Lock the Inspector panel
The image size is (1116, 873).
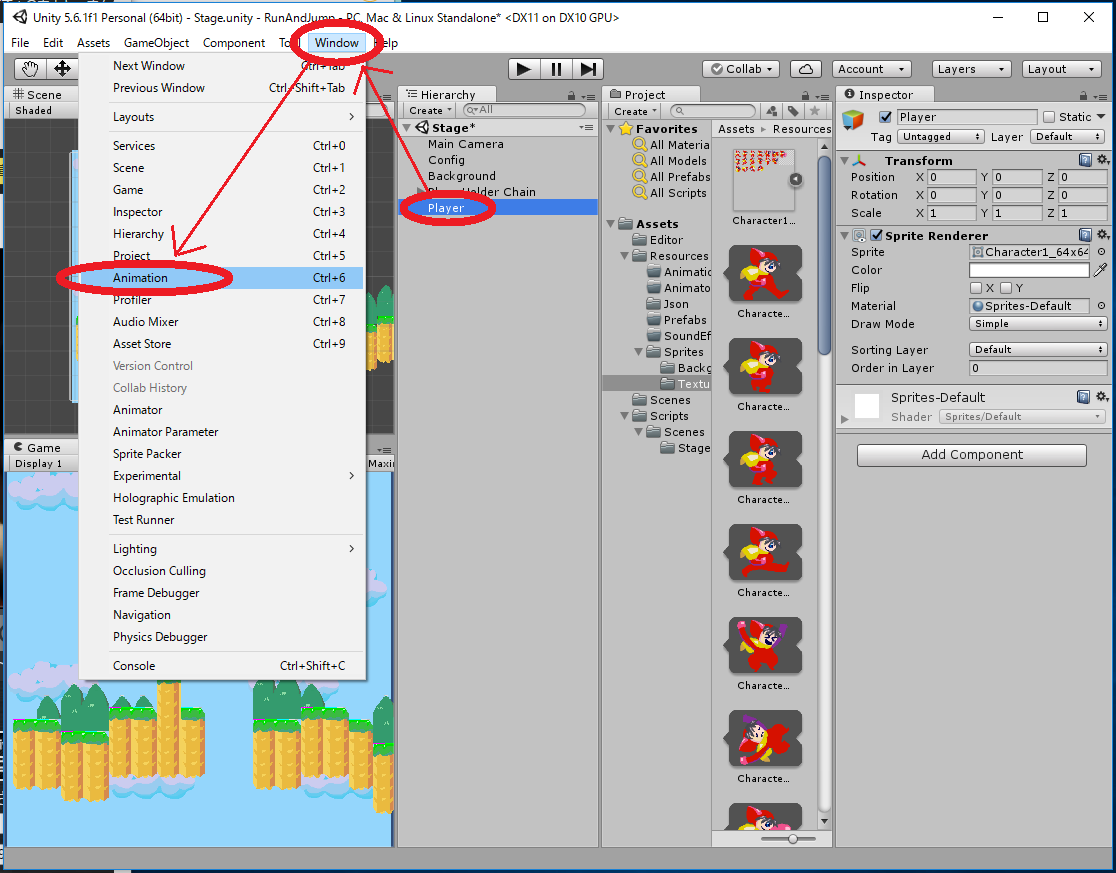[1083, 95]
